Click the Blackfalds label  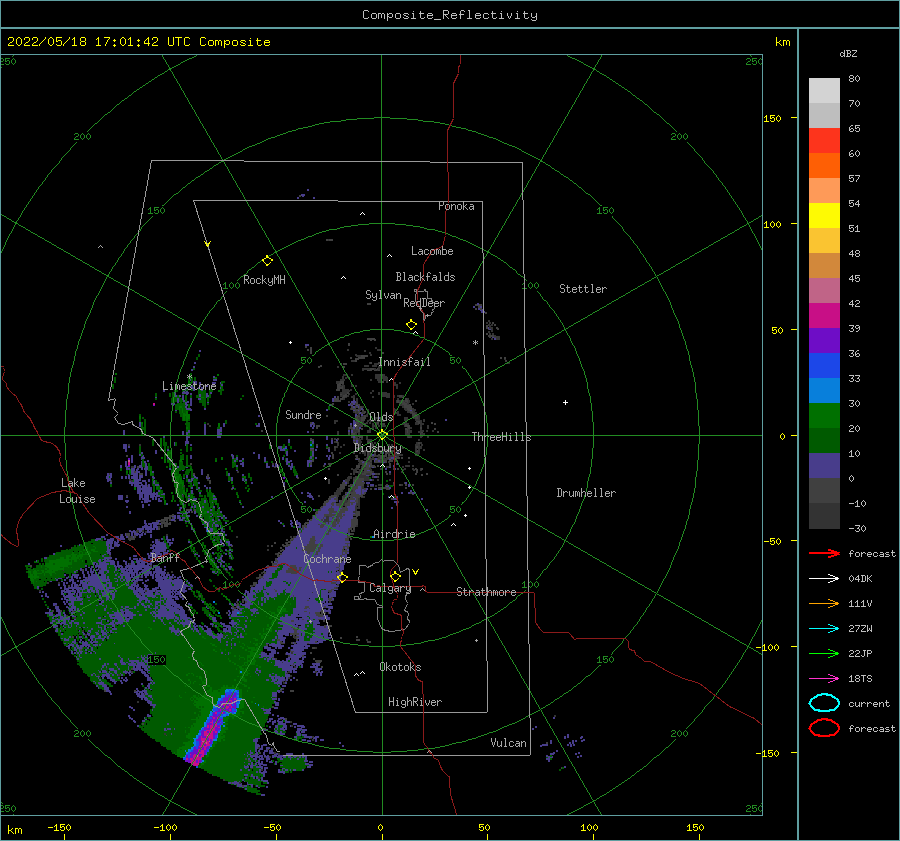click(x=425, y=277)
